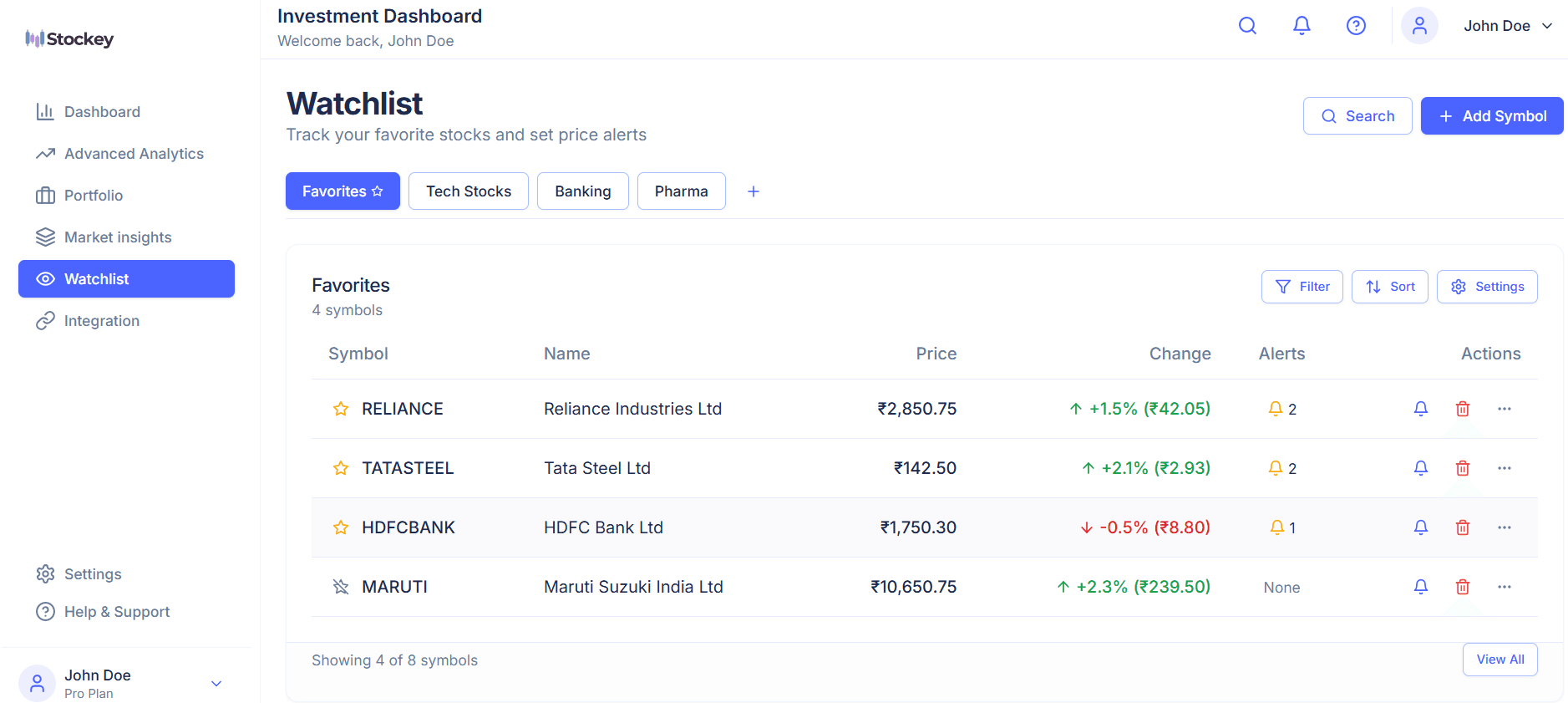Delete MARUTI with trash icon
This screenshot has height=703, width=1568.
click(x=1463, y=587)
